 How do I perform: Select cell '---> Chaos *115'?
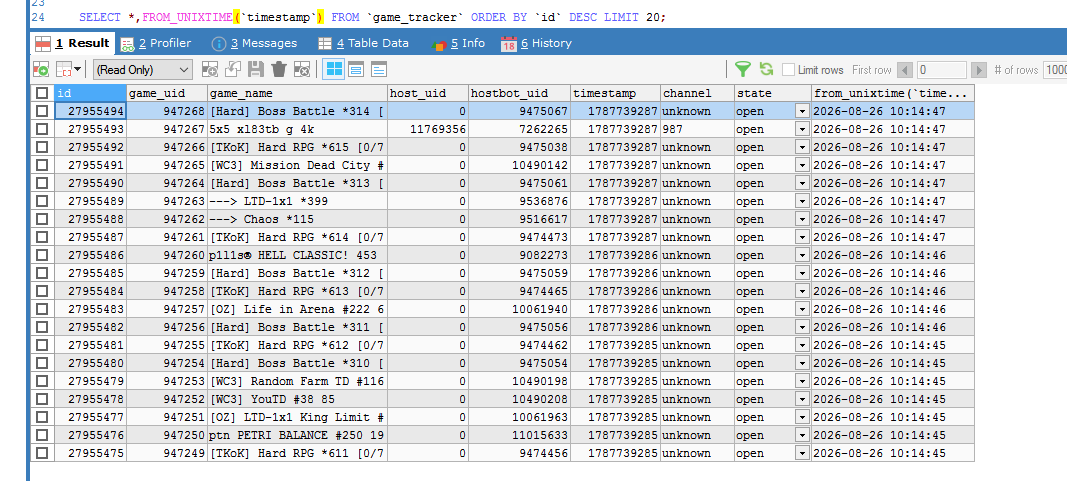(x=297, y=219)
